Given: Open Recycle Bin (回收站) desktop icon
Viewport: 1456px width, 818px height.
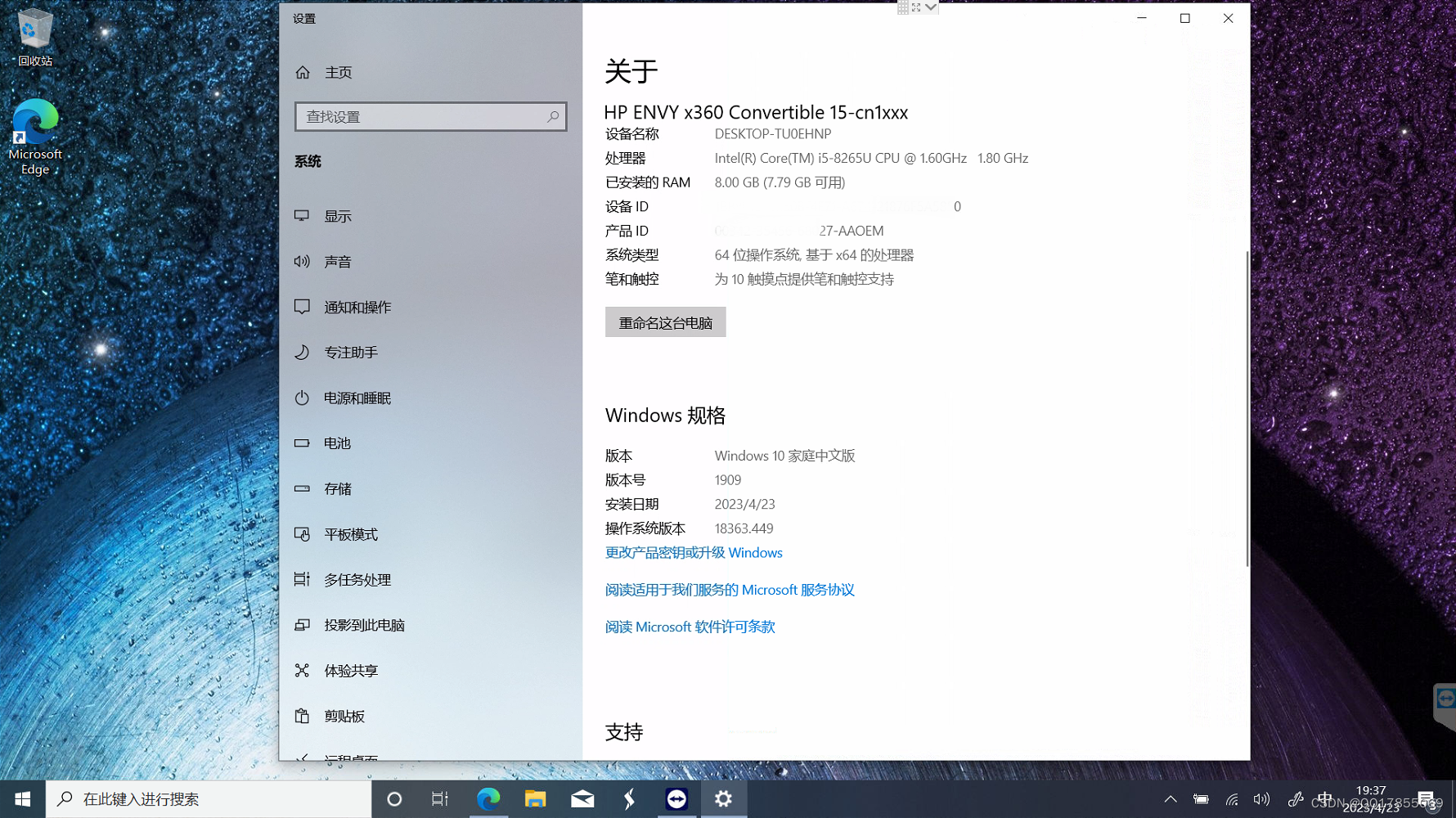Looking at the screenshot, I should [x=34, y=38].
